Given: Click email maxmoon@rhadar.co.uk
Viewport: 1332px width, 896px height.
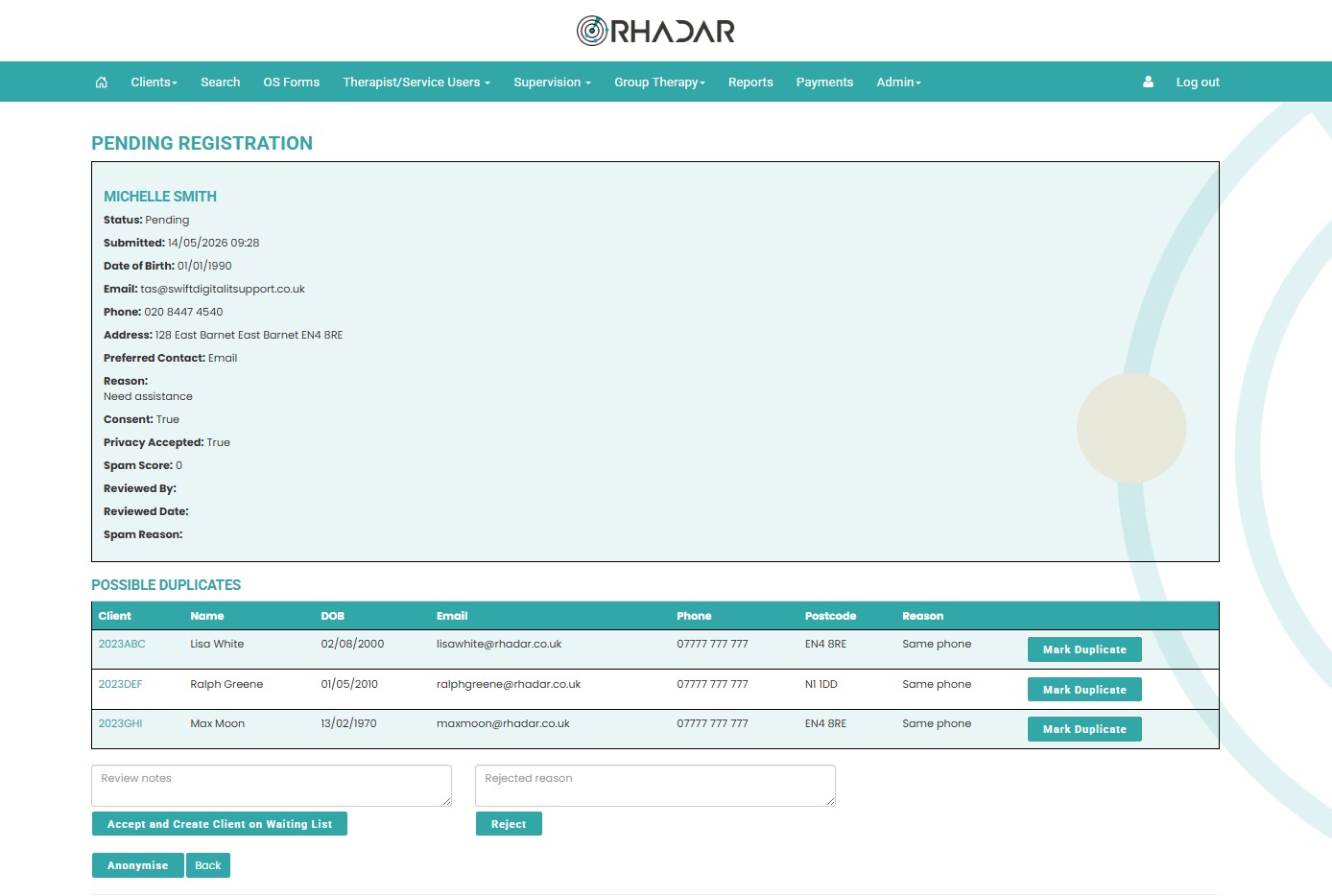Looking at the screenshot, I should (x=503, y=723).
